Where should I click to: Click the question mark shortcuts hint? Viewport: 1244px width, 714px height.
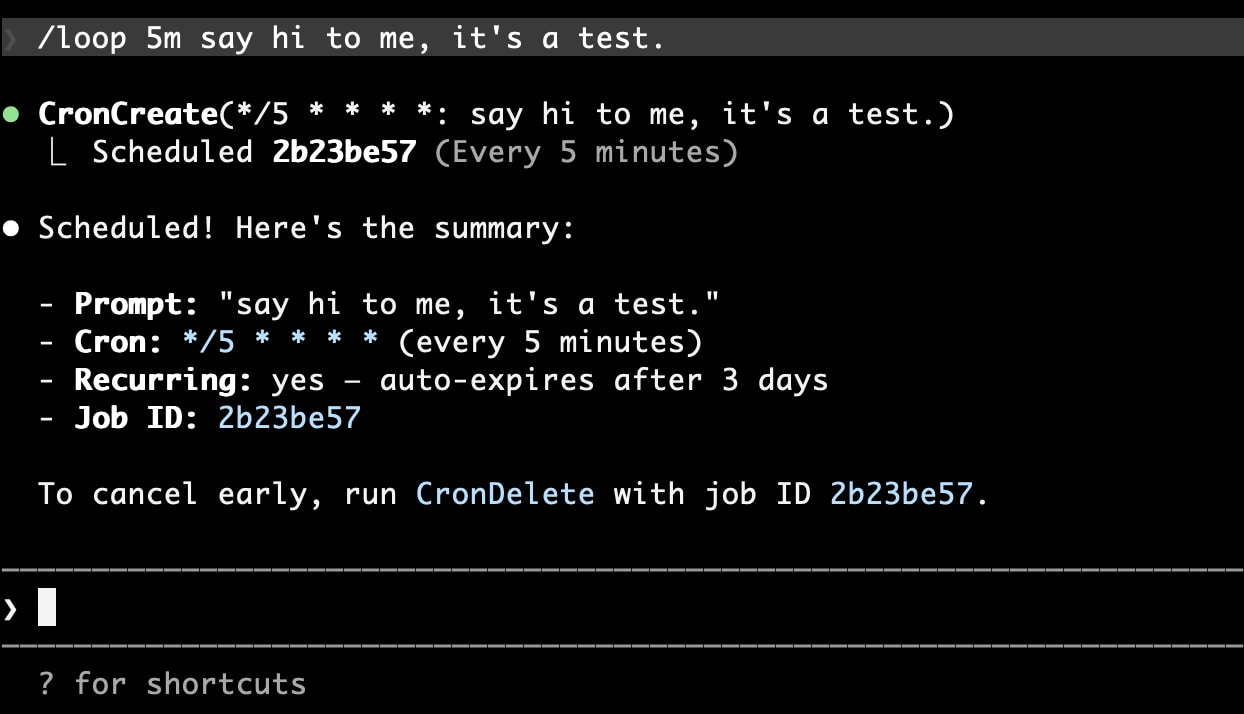tap(45, 684)
